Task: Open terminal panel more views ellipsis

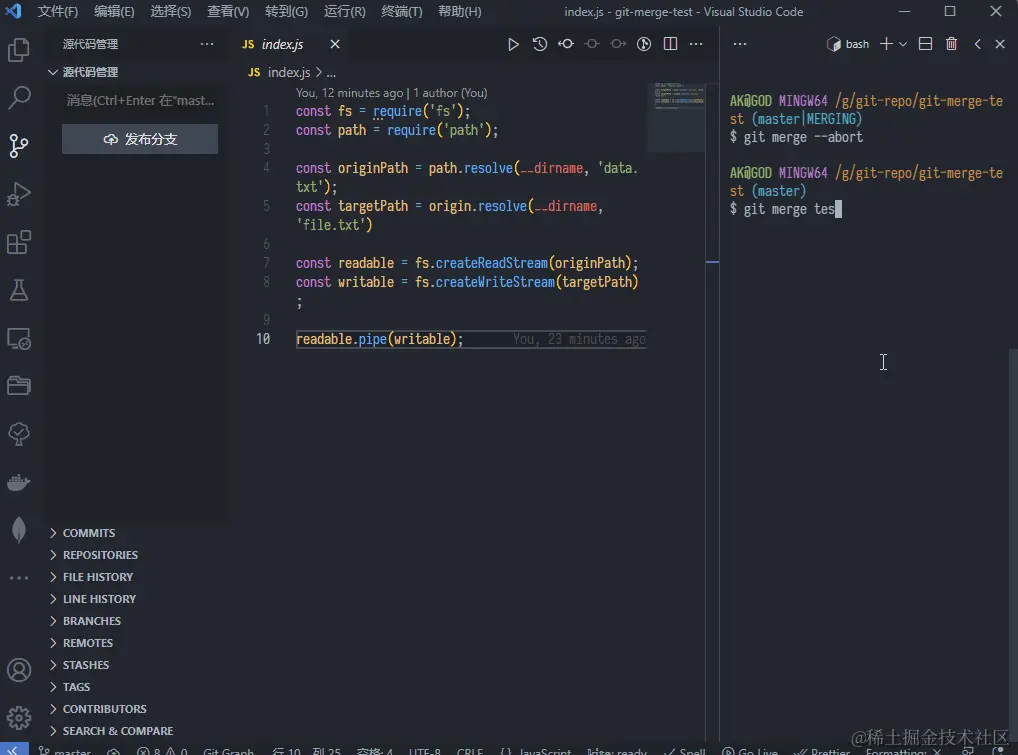Action: click(740, 44)
